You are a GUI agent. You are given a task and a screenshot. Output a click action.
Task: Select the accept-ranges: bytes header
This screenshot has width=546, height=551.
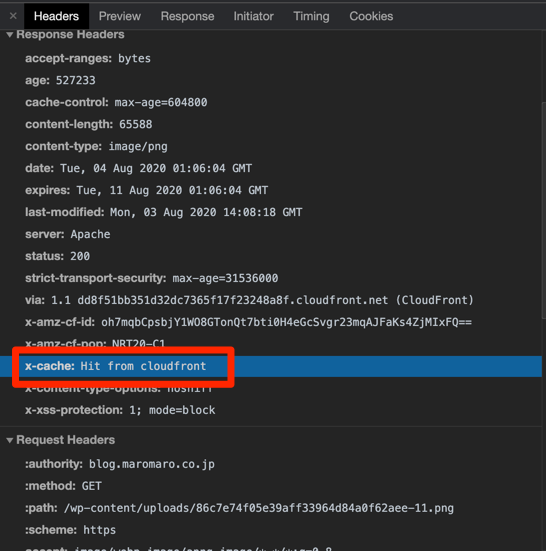(271, 58)
